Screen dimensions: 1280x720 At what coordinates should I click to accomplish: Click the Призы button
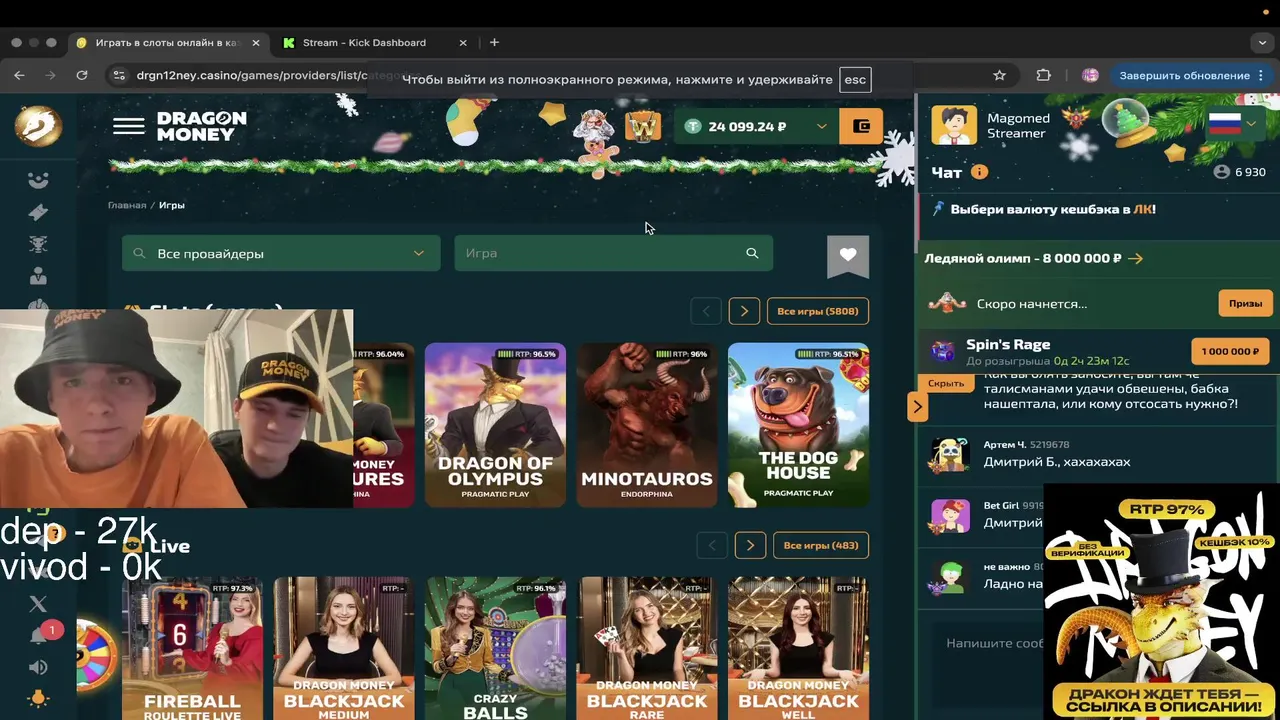click(x=1245, y=303)
